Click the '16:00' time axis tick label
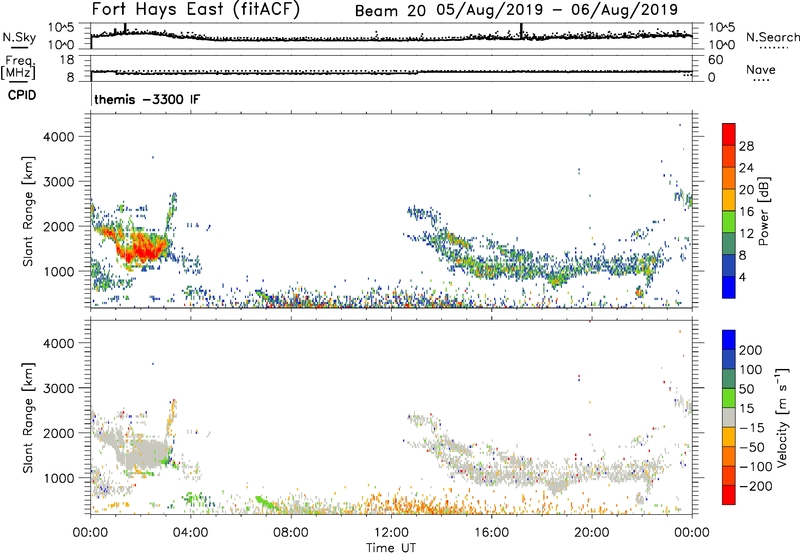The image size is (800, 554). tap(492, 533)
